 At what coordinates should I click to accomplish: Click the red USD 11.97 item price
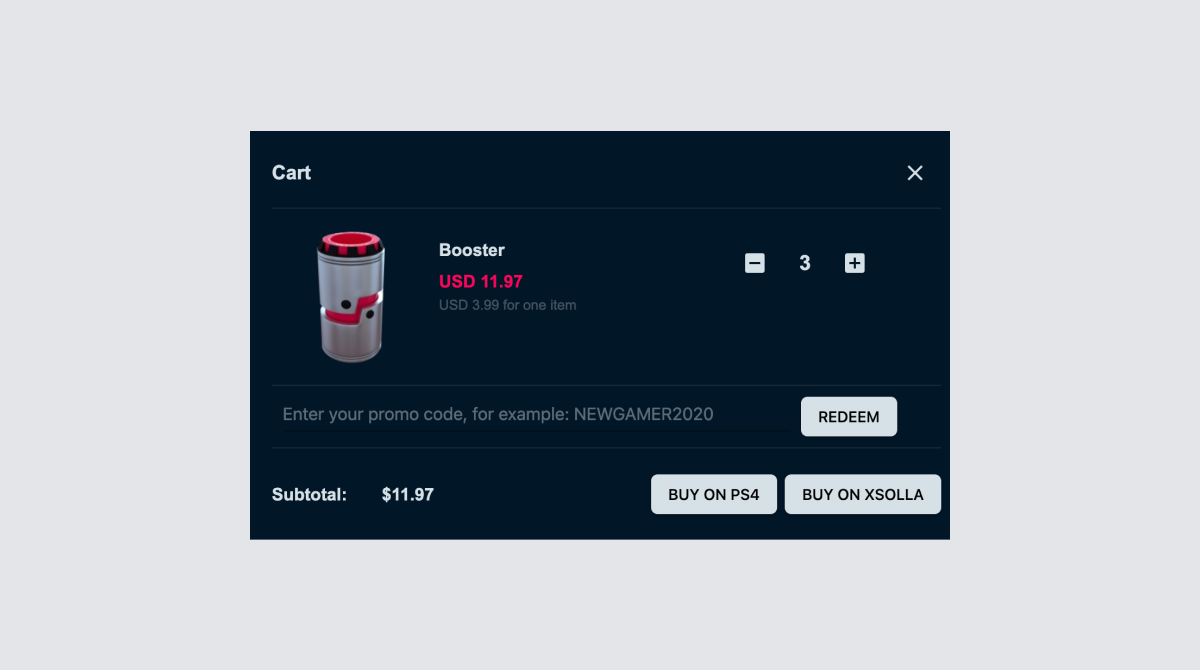click(481, 282)
